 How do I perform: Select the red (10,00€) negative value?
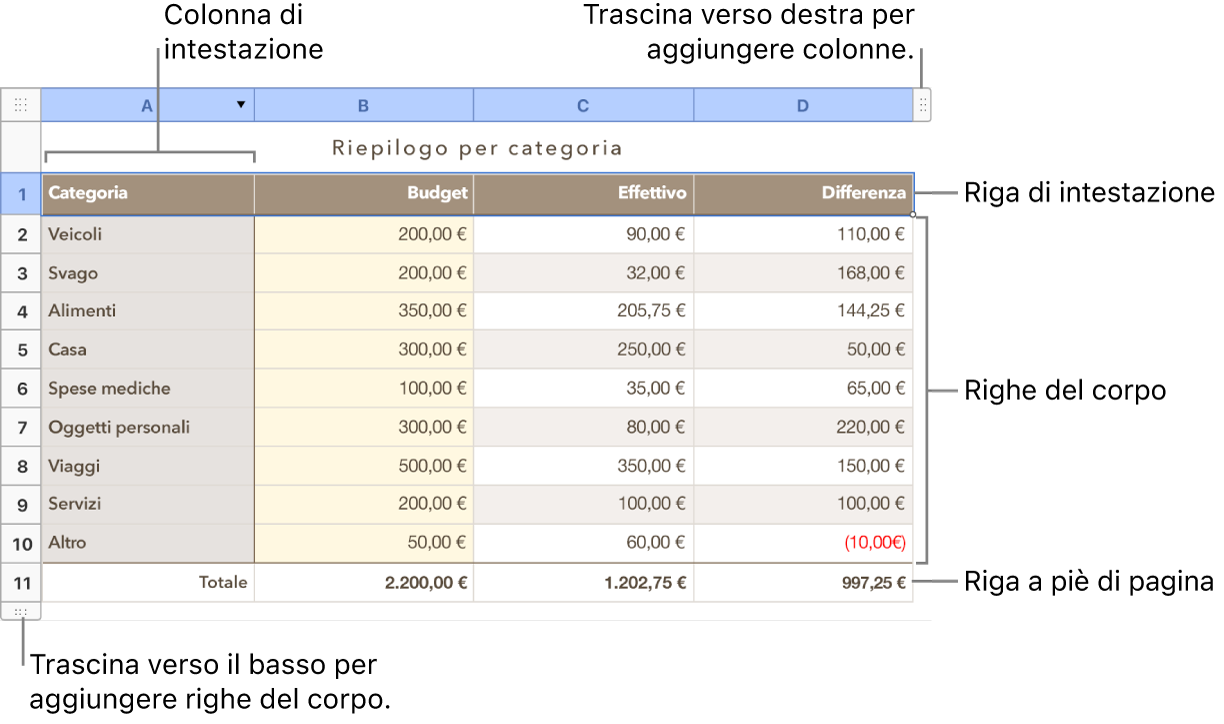pyautogui.click(x=803, y=544)
